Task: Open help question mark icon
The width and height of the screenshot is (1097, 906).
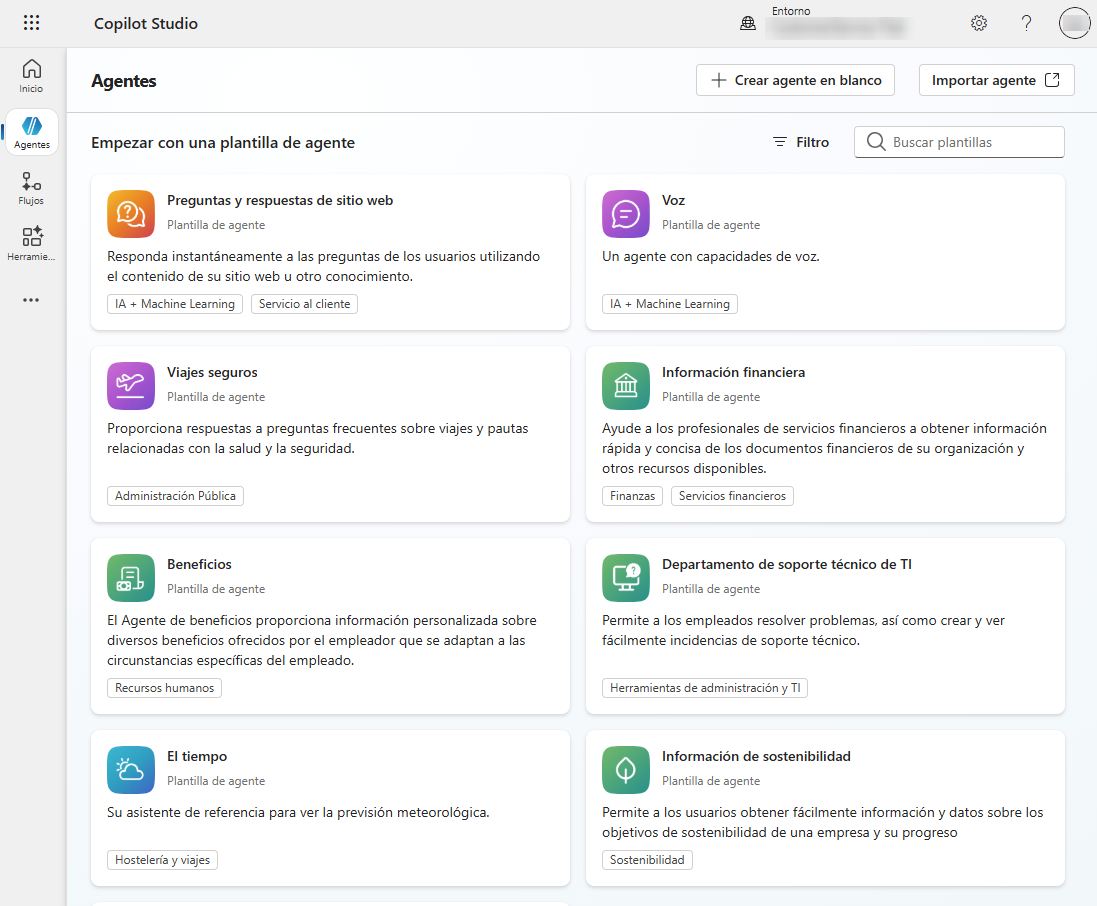Action: coord(1026,23)
